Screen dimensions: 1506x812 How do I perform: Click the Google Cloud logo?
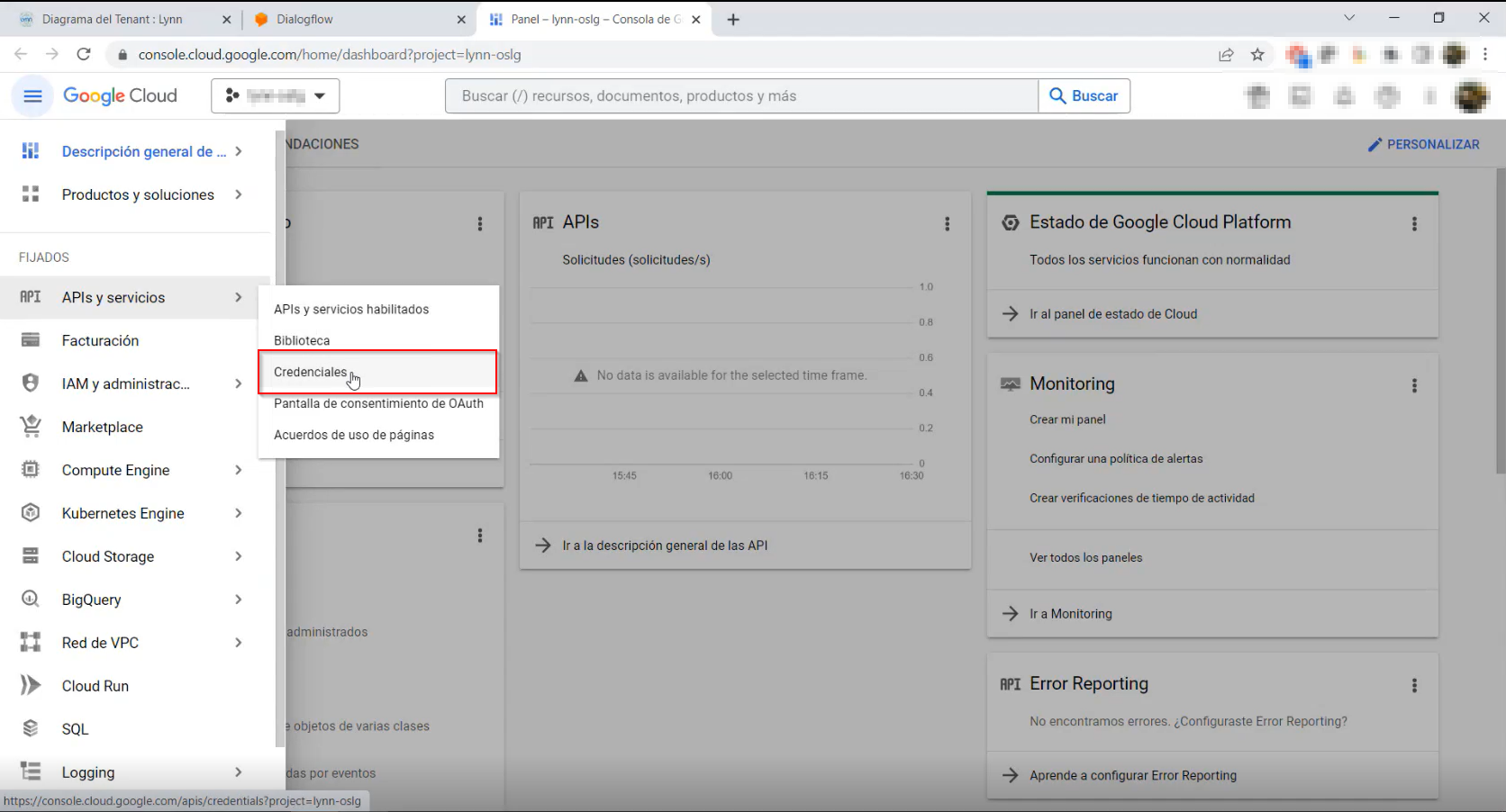tap(120, 96)
